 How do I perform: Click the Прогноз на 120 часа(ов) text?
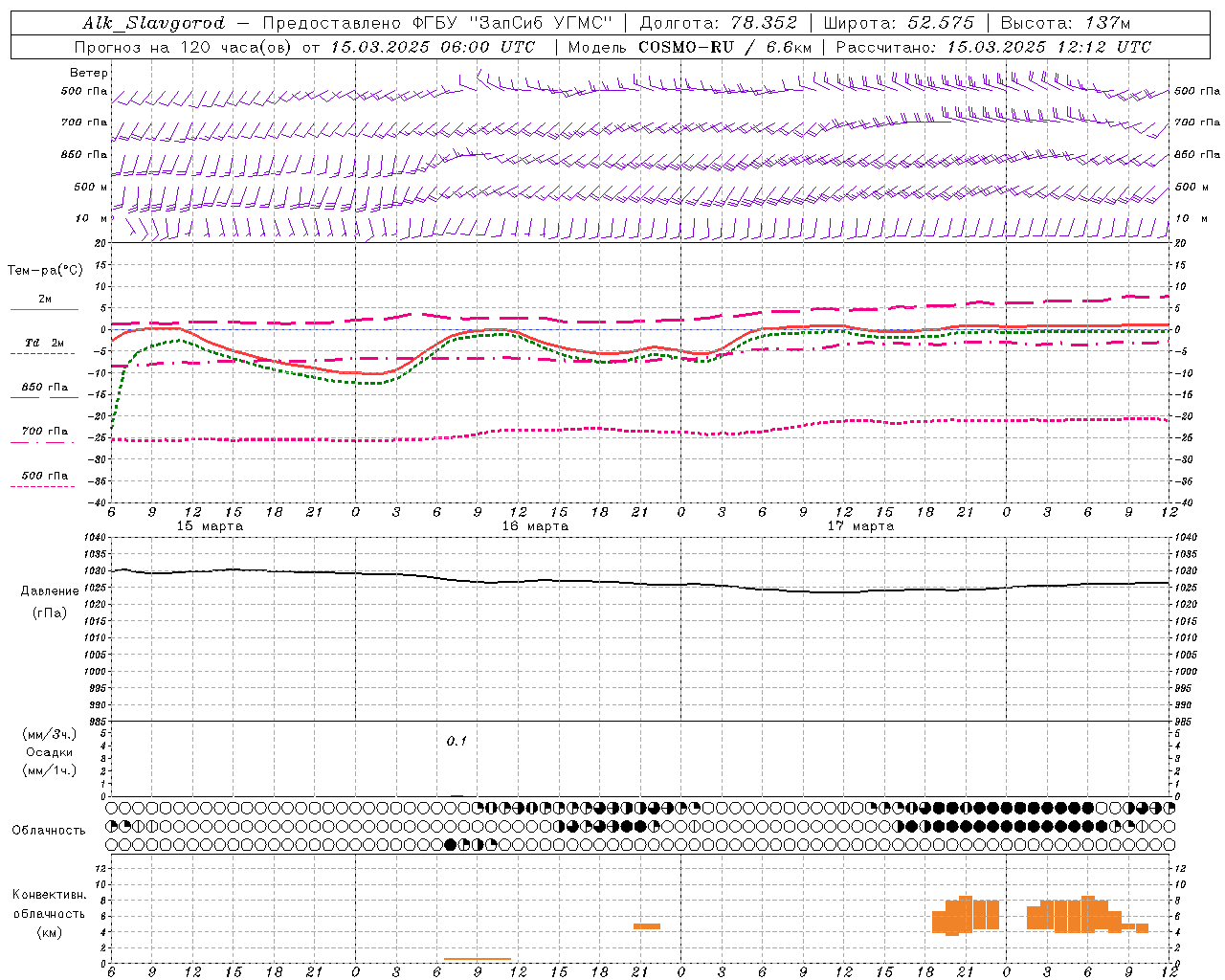[x=184, y=47]
